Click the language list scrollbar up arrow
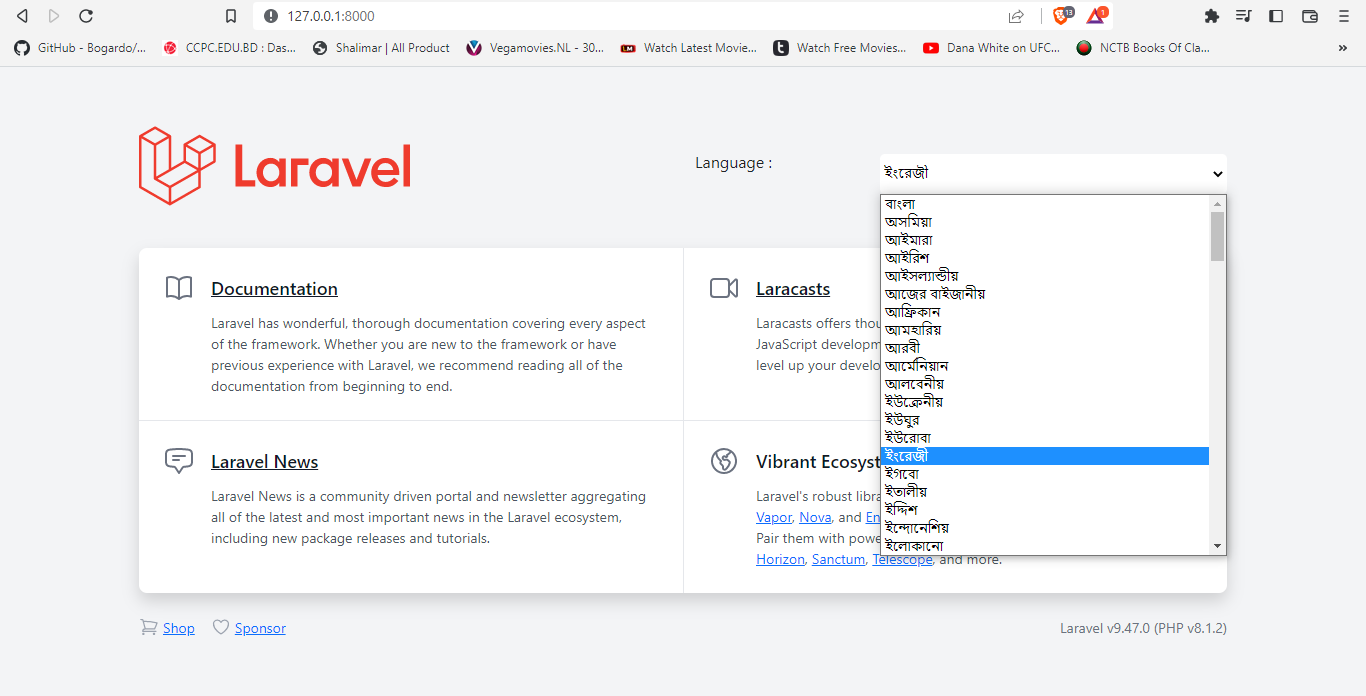Screen dimensions: 1366x696 (x=1217, y=203)
